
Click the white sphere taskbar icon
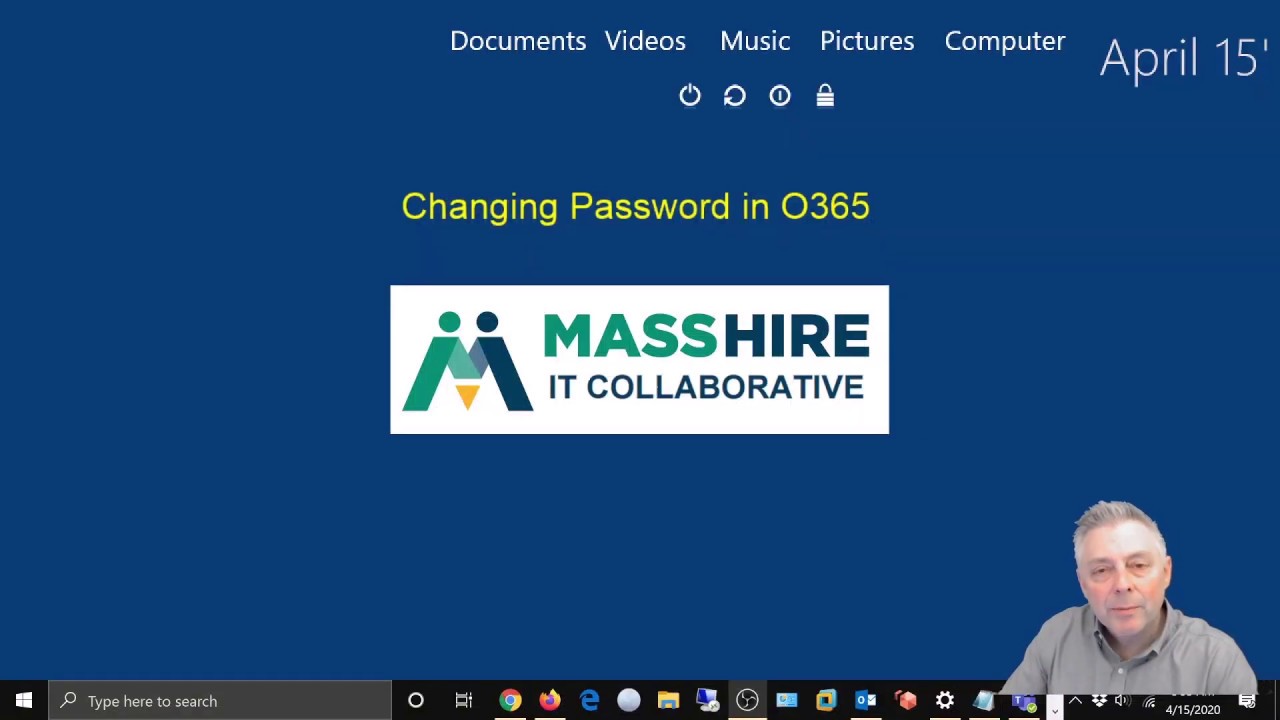628,701
